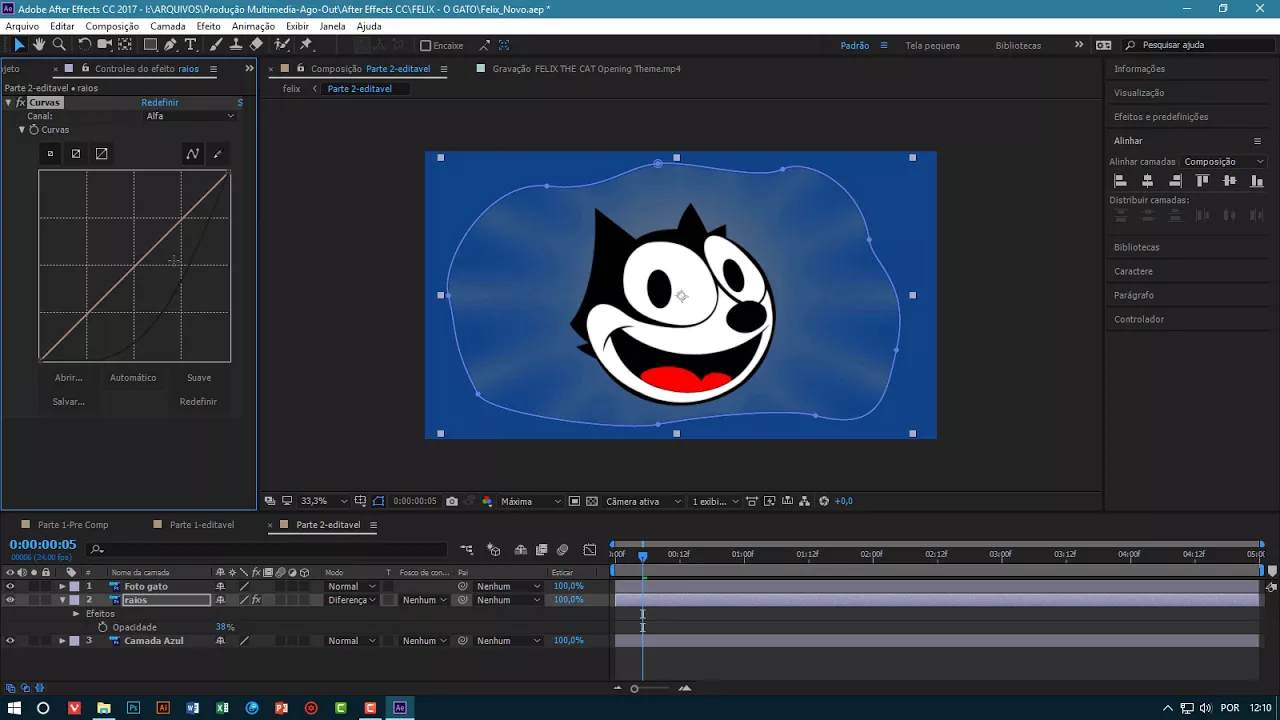This screenshot has height=720, width=1280.
Task: Open the Câmera ativa view dropdown
Action: pyautogui.click(x=643, y=501)
